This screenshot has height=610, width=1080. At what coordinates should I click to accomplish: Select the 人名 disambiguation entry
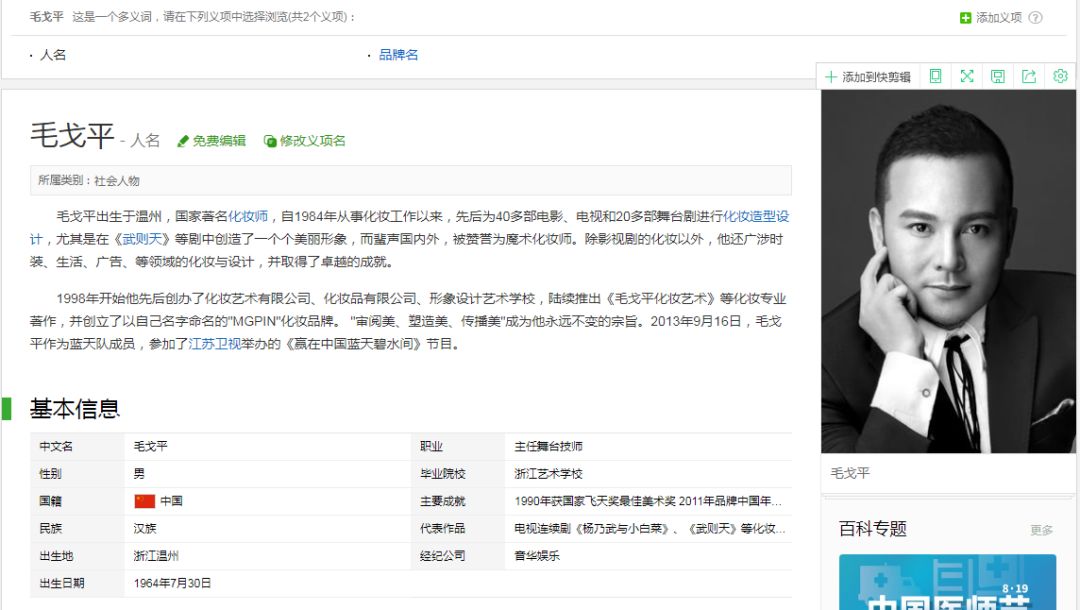53,55
